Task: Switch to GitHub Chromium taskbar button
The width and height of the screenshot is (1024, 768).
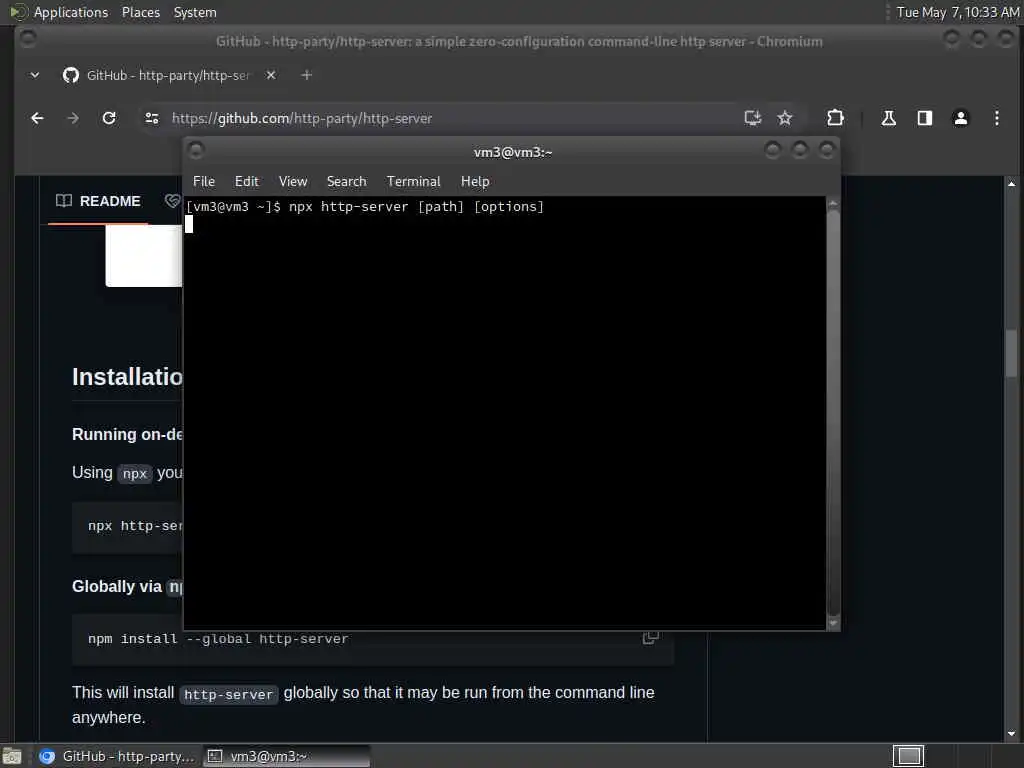Action: click(116, 756)
